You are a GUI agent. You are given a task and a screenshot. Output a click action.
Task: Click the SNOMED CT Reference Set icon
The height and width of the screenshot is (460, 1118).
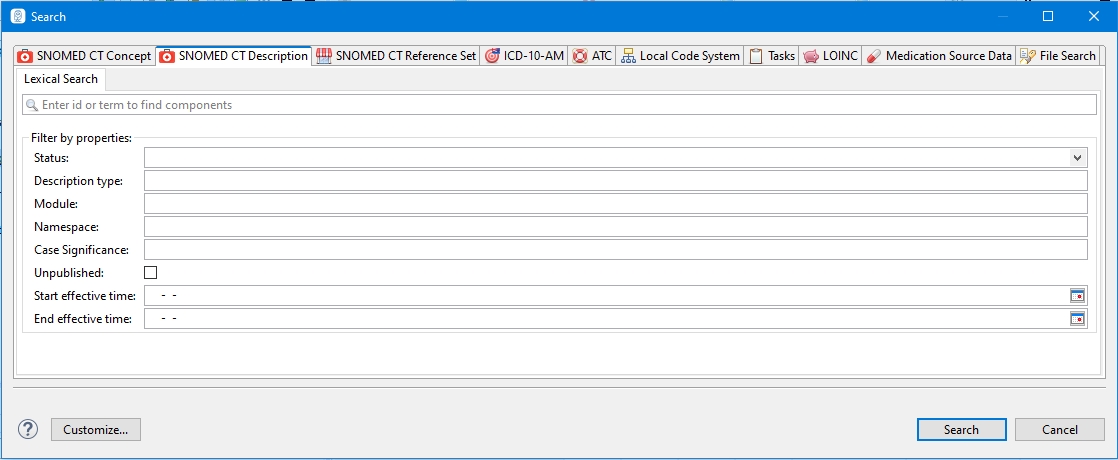coord(324,56)
